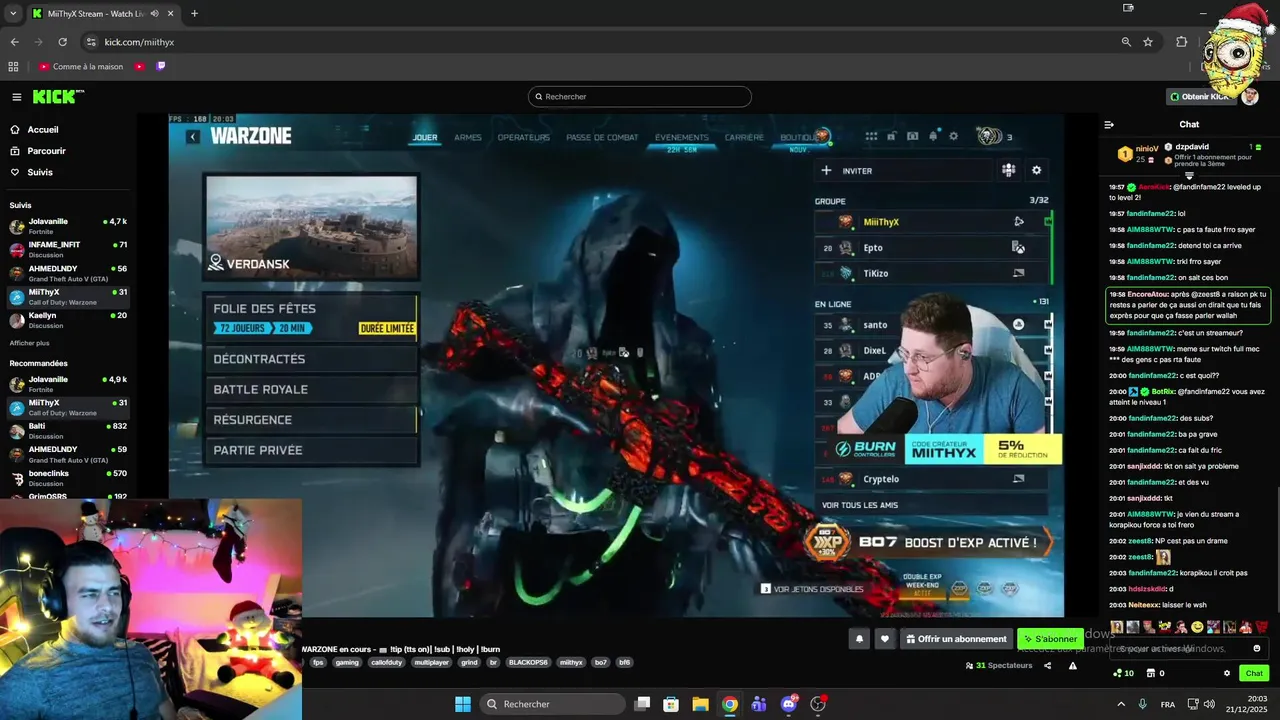Go back in the browser
Image resolution: width=1280 pixels, height=720 pixels.
[x=14, y=42]
